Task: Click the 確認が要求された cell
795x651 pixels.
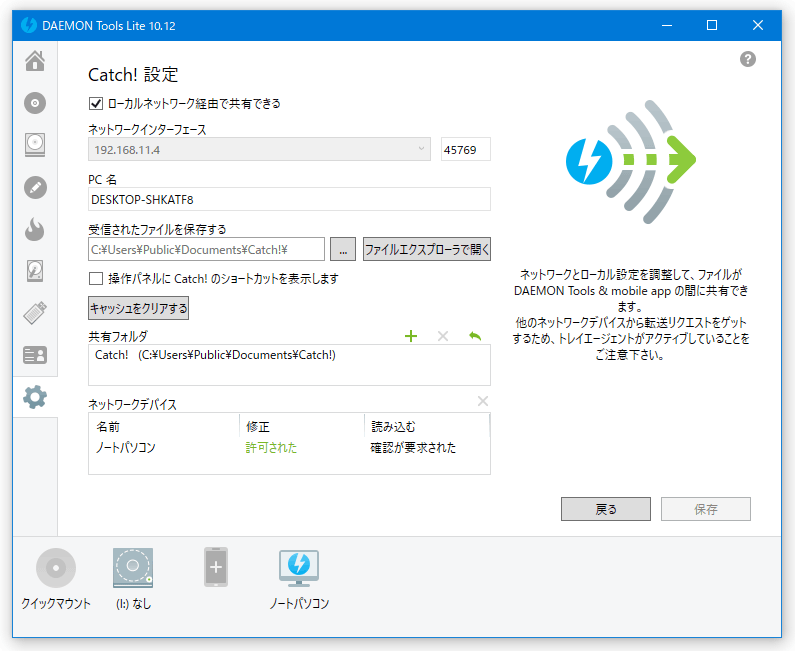Action: [x=413, y=448]
